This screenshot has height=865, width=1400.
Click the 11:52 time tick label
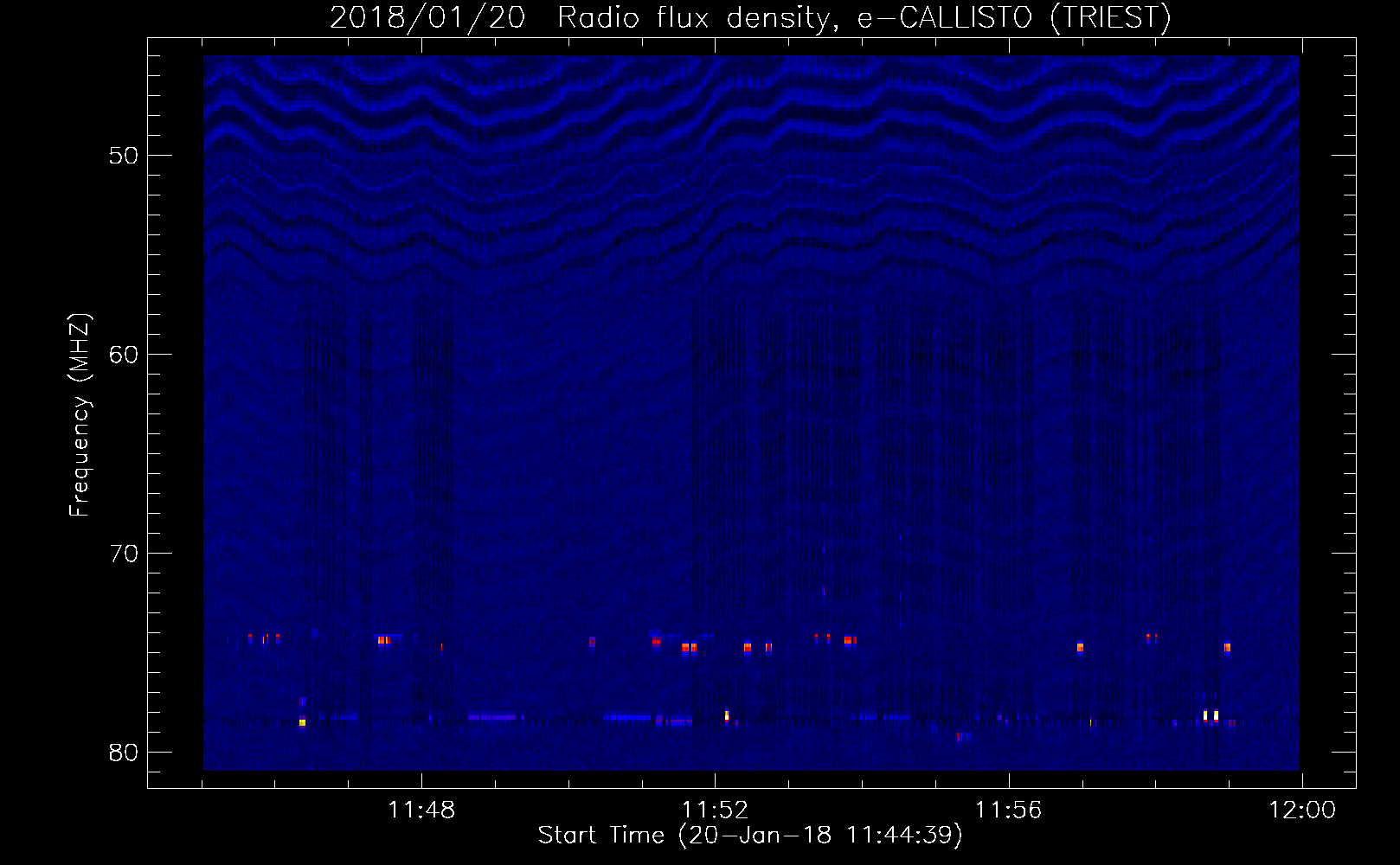(x=715, y=811)
